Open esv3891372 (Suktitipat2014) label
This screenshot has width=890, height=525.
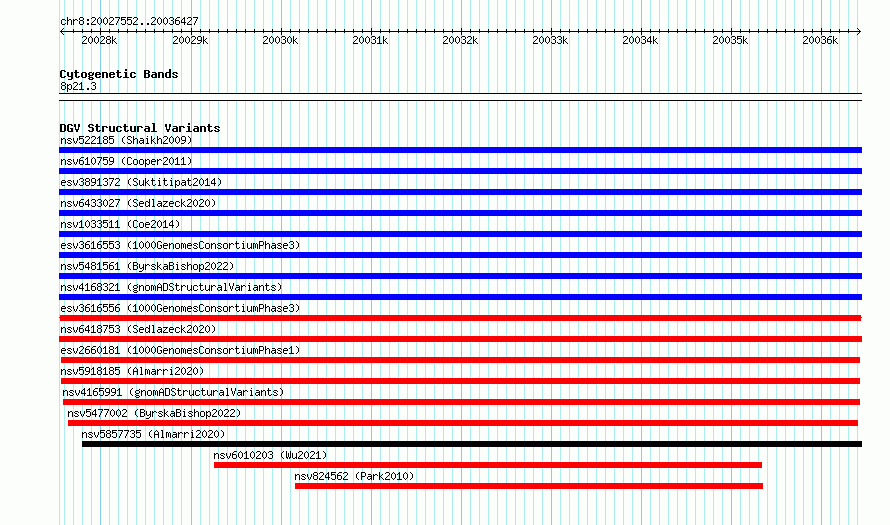click(141, 182)
